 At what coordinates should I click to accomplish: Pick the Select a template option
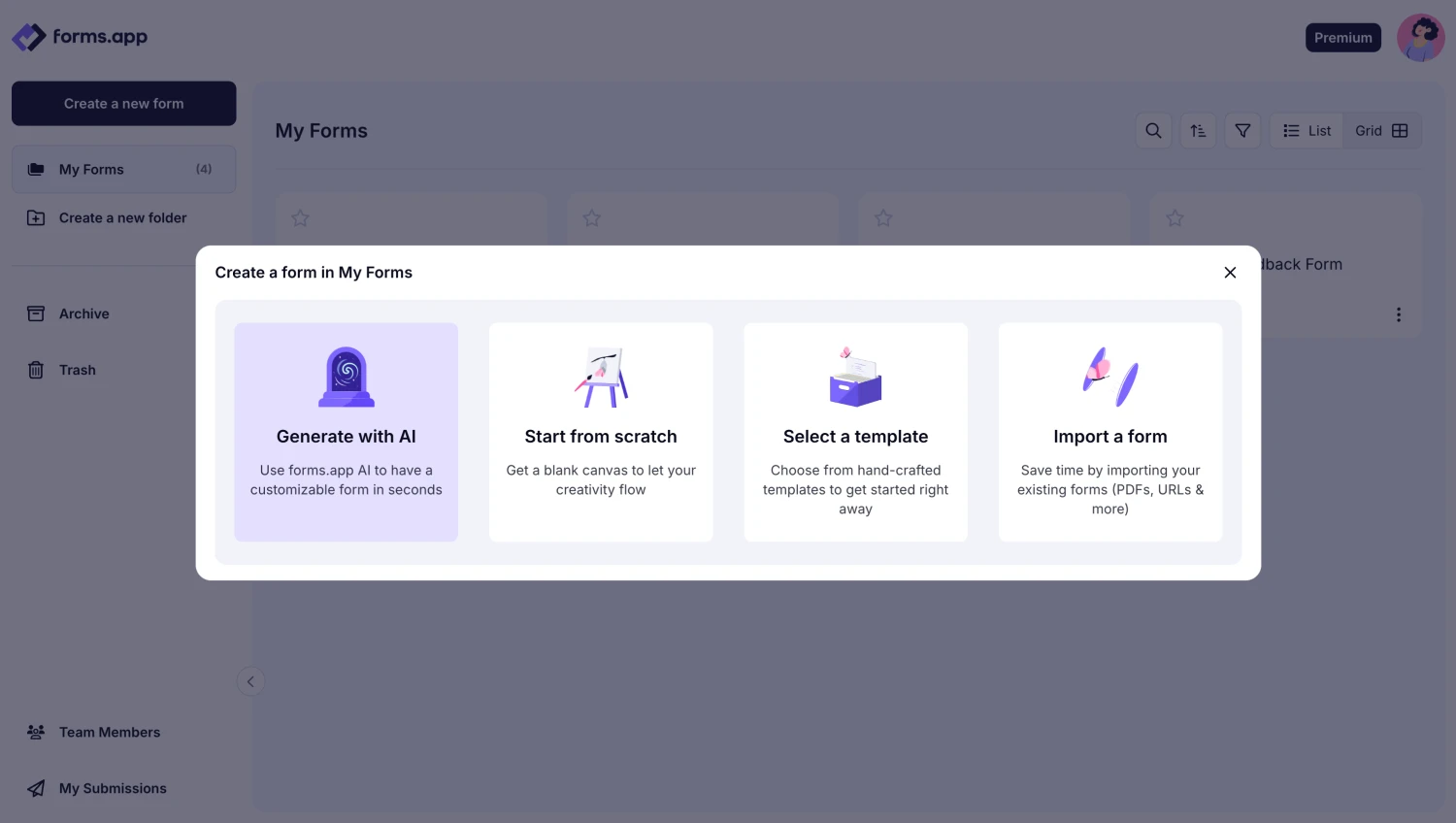(x=855, y=432)
